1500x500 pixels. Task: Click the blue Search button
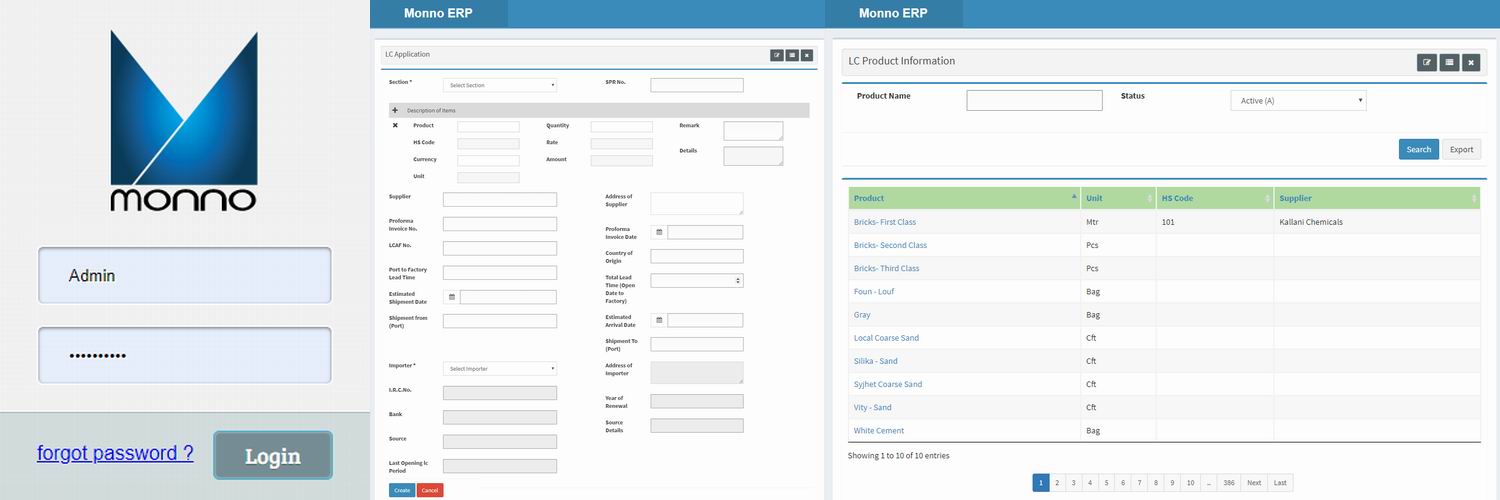(x=1419, y=149)
